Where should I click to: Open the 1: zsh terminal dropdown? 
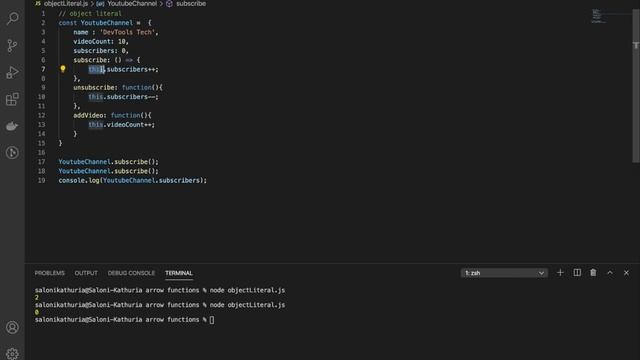click(504, 273)
